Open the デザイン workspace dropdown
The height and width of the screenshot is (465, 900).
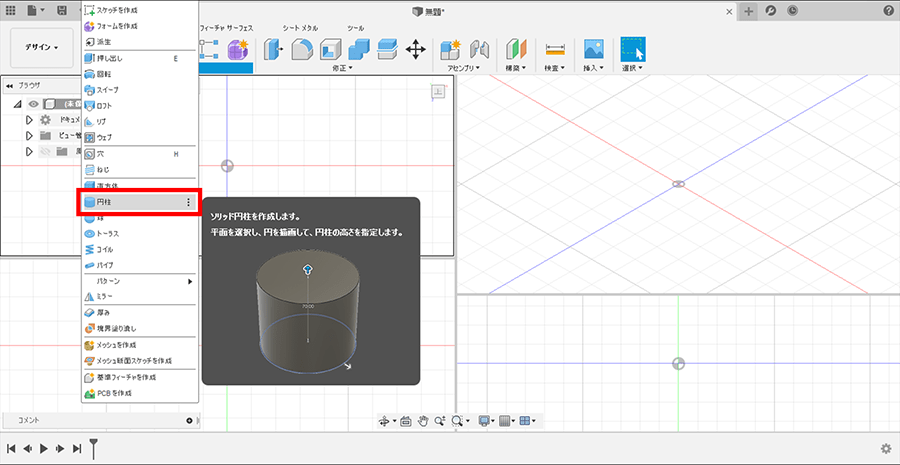click(x=42, y=47)
